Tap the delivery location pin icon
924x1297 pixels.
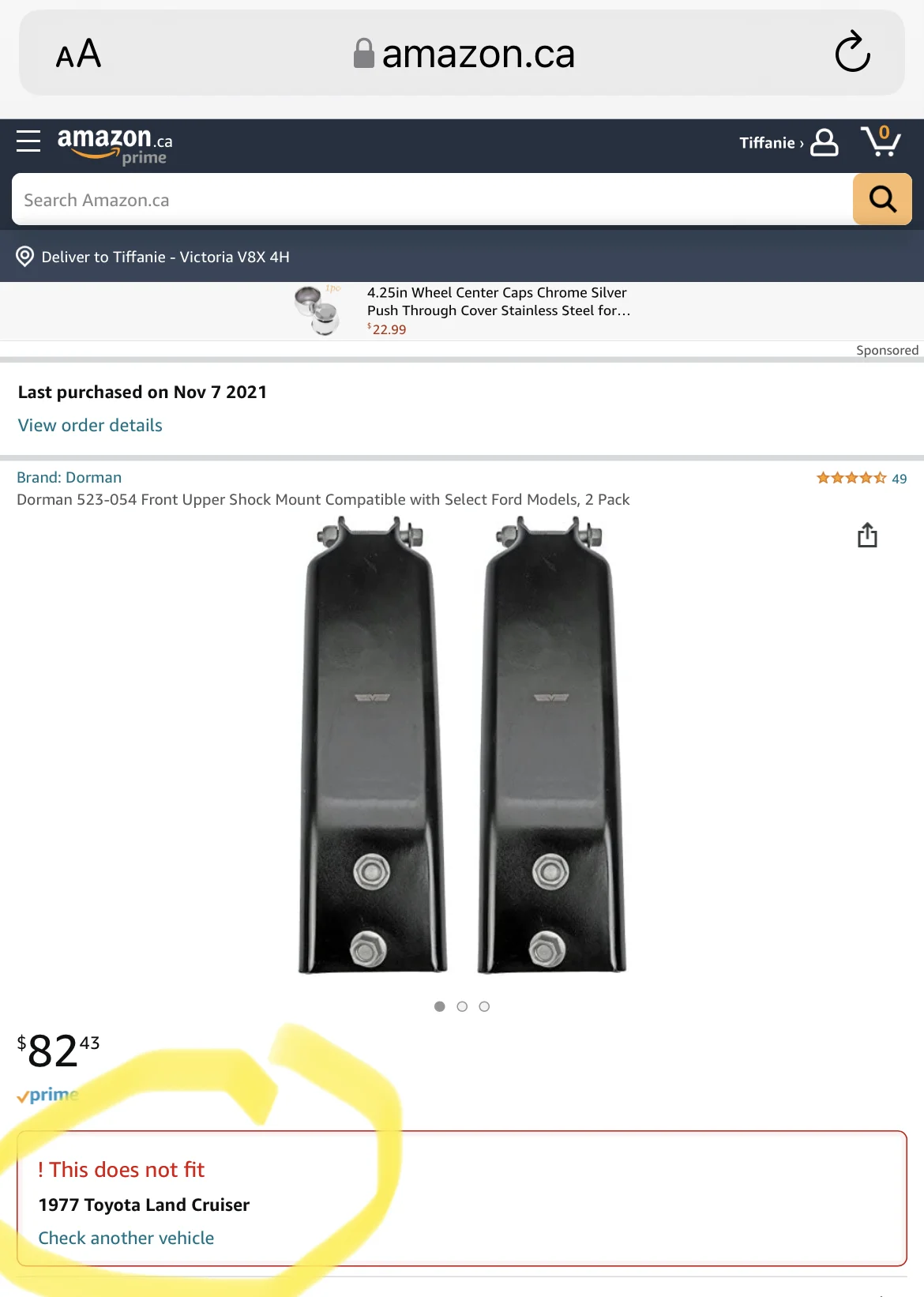[x=25, y=257]
